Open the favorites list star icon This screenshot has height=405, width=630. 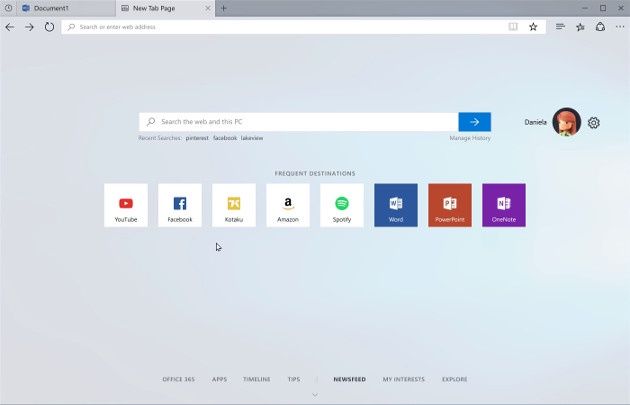[580, 27]
